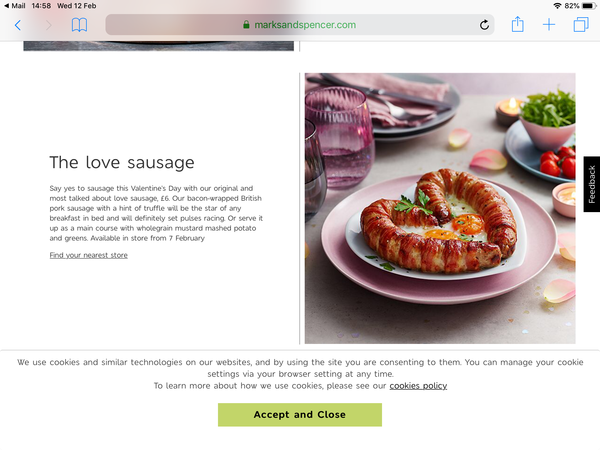Select The love sausage heading
This screenshot has width=600, height=450.
click(122, 163)
